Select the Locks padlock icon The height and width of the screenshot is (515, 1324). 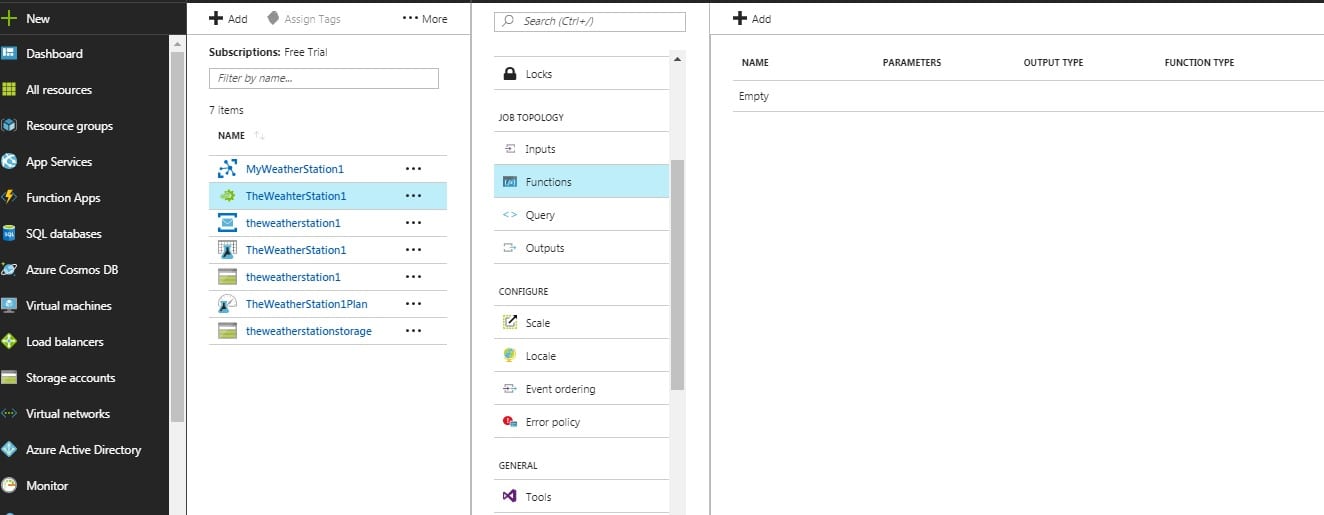tap(509, 74)
